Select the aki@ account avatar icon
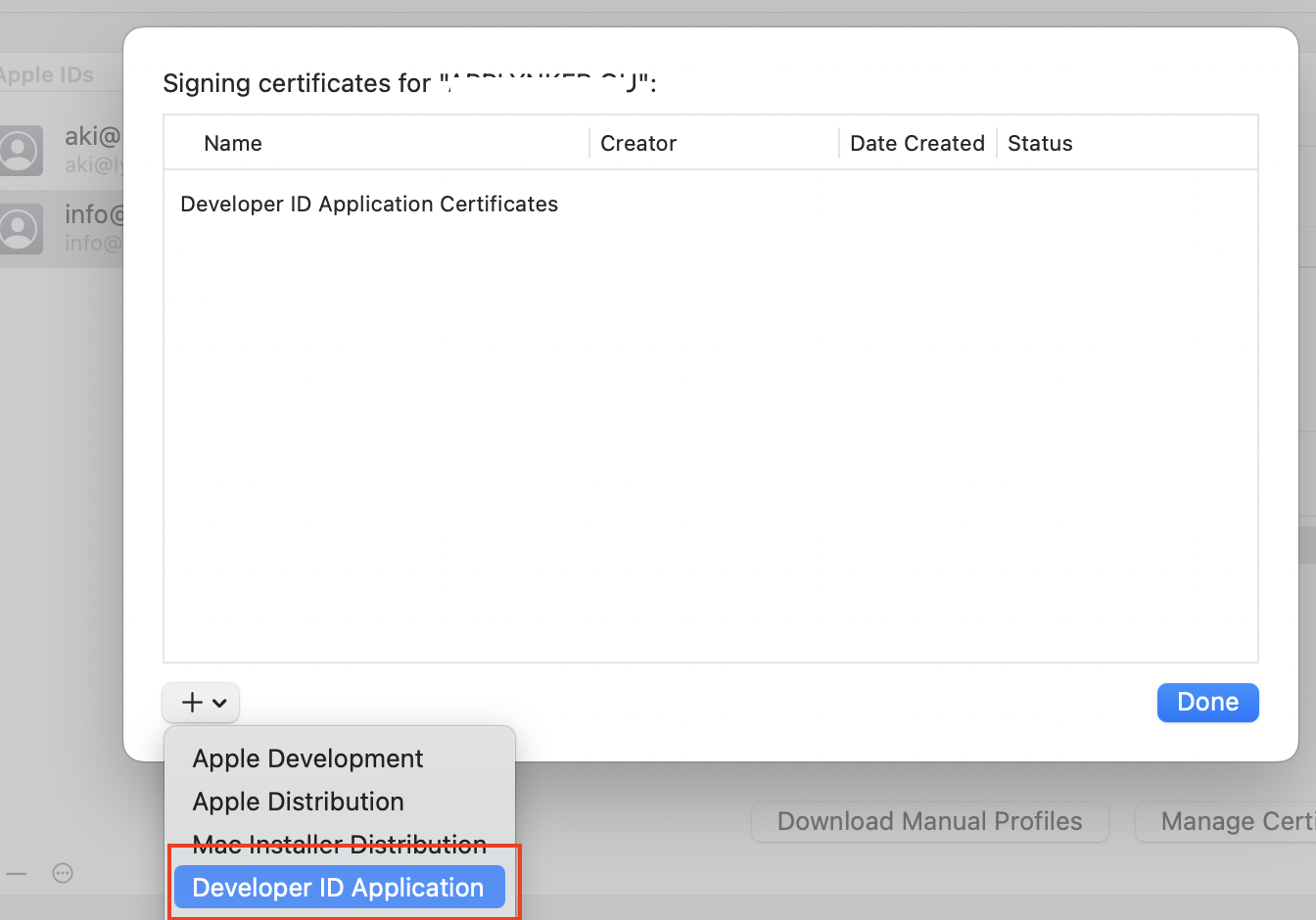1316x920 pixels. point(19,150)
